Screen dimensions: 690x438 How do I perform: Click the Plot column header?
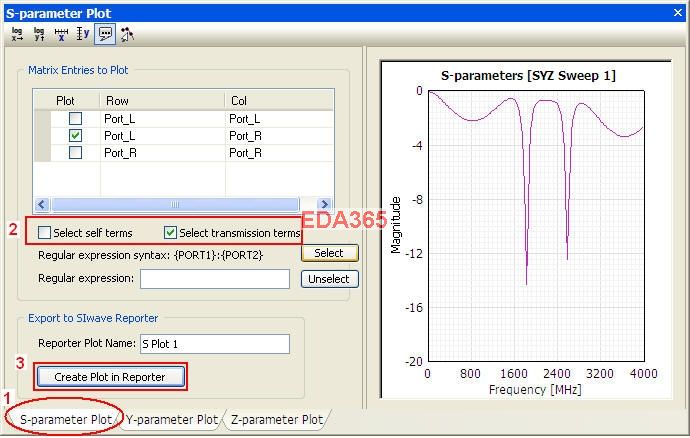pos(65,101)
